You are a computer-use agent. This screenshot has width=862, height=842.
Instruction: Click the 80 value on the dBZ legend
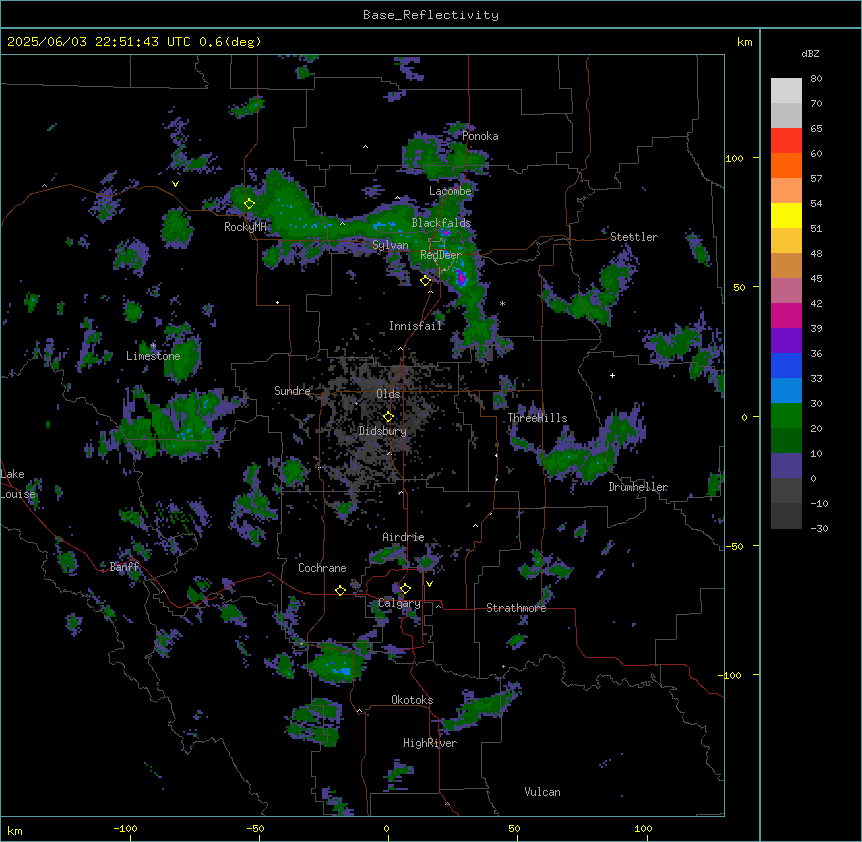[x=816, y=79]
